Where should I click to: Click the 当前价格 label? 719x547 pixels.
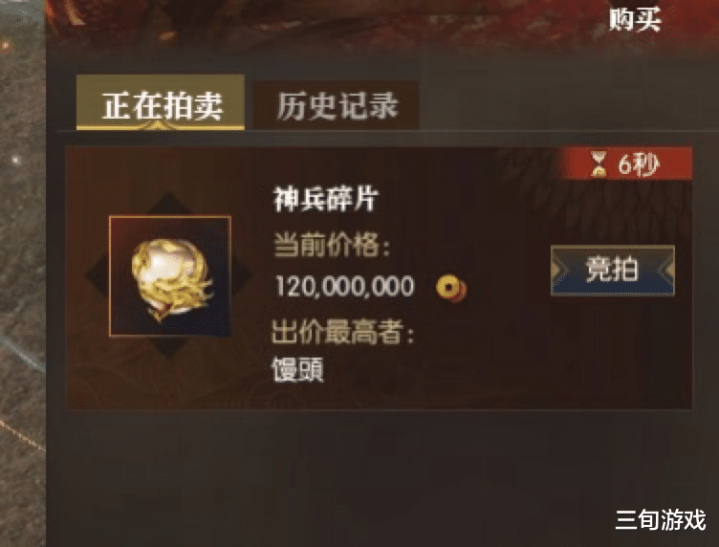[332, 245]
